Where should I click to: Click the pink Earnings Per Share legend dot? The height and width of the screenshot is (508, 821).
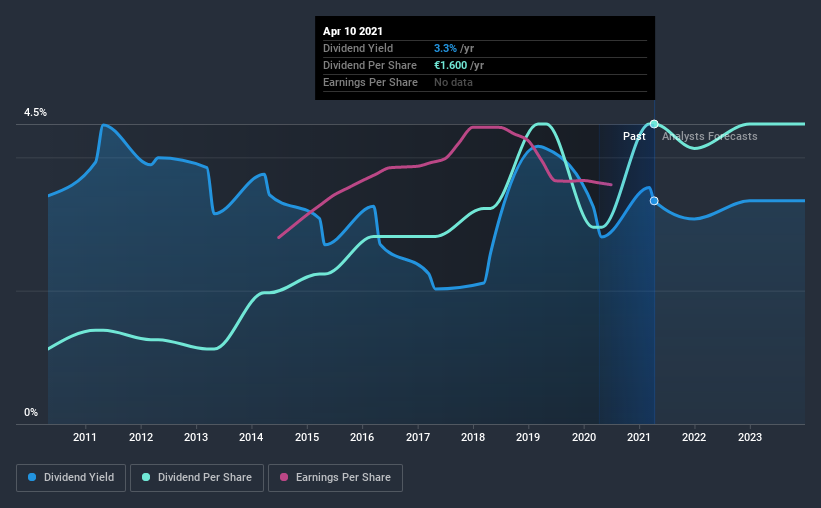pos(284,477)
